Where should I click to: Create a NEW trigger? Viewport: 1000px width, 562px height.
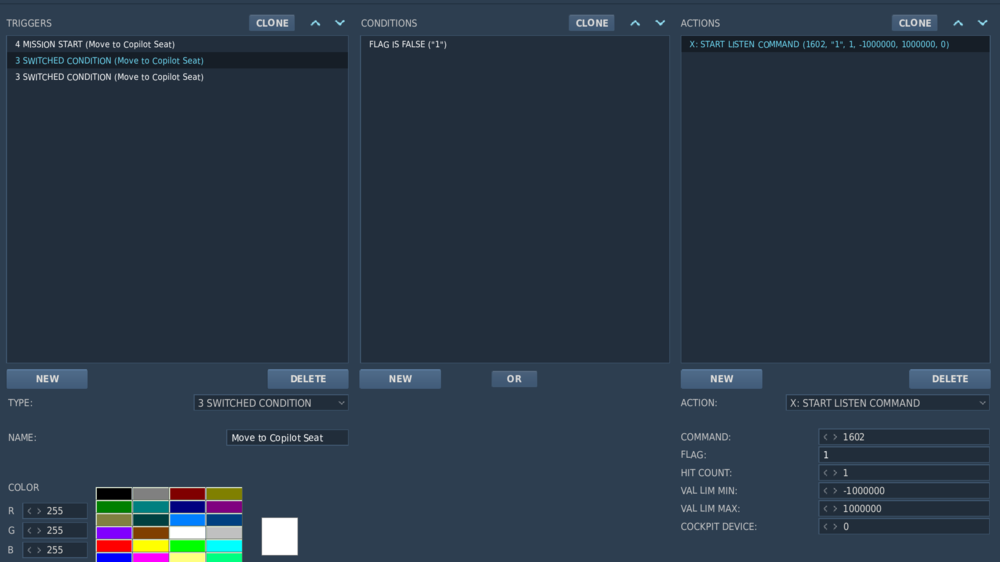[47, 379]
